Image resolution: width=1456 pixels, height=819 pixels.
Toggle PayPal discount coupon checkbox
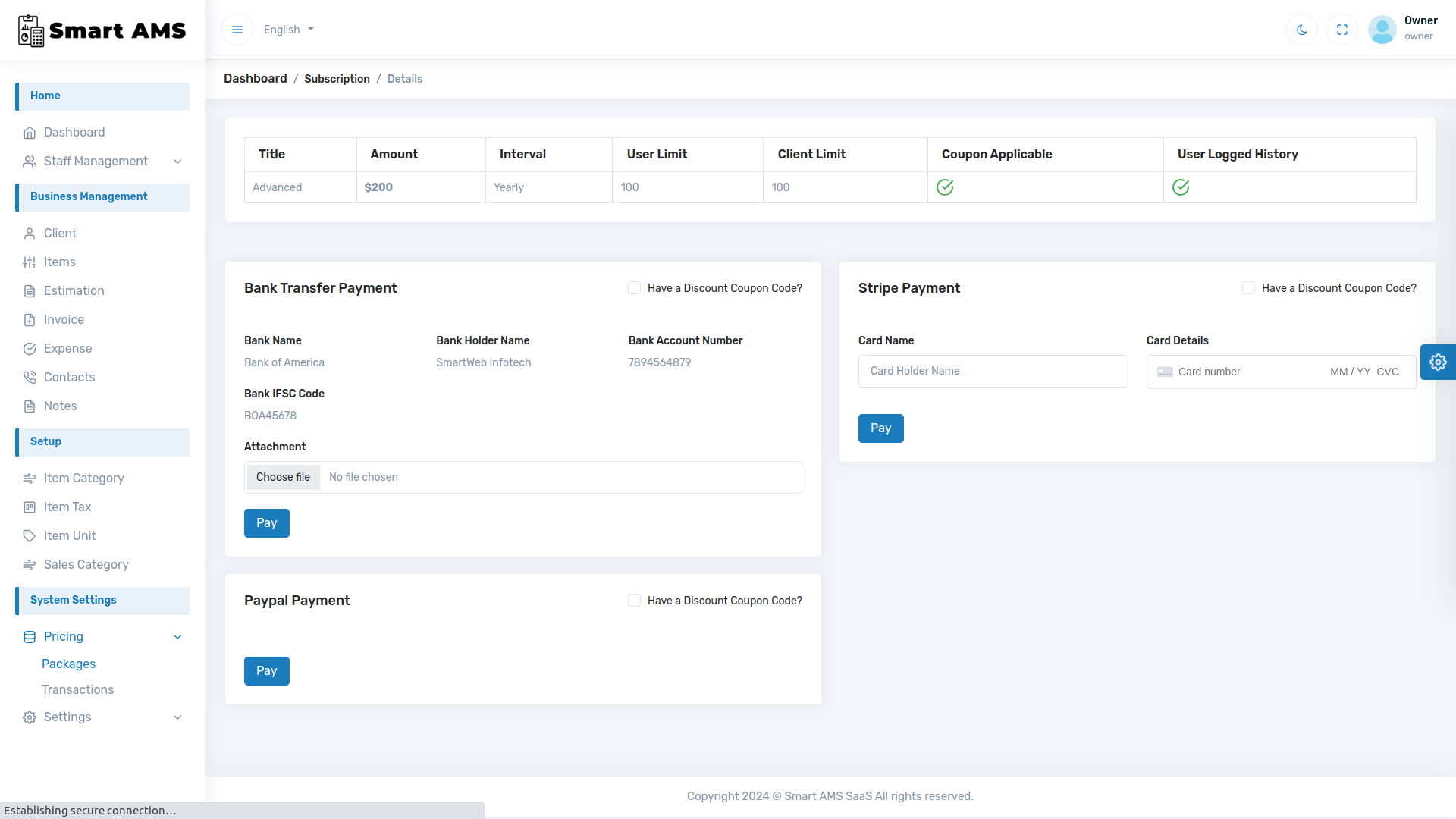click(633, 600)
